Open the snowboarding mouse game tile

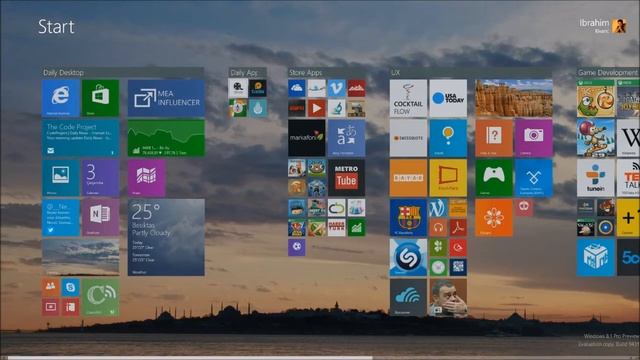coord(596,138)
